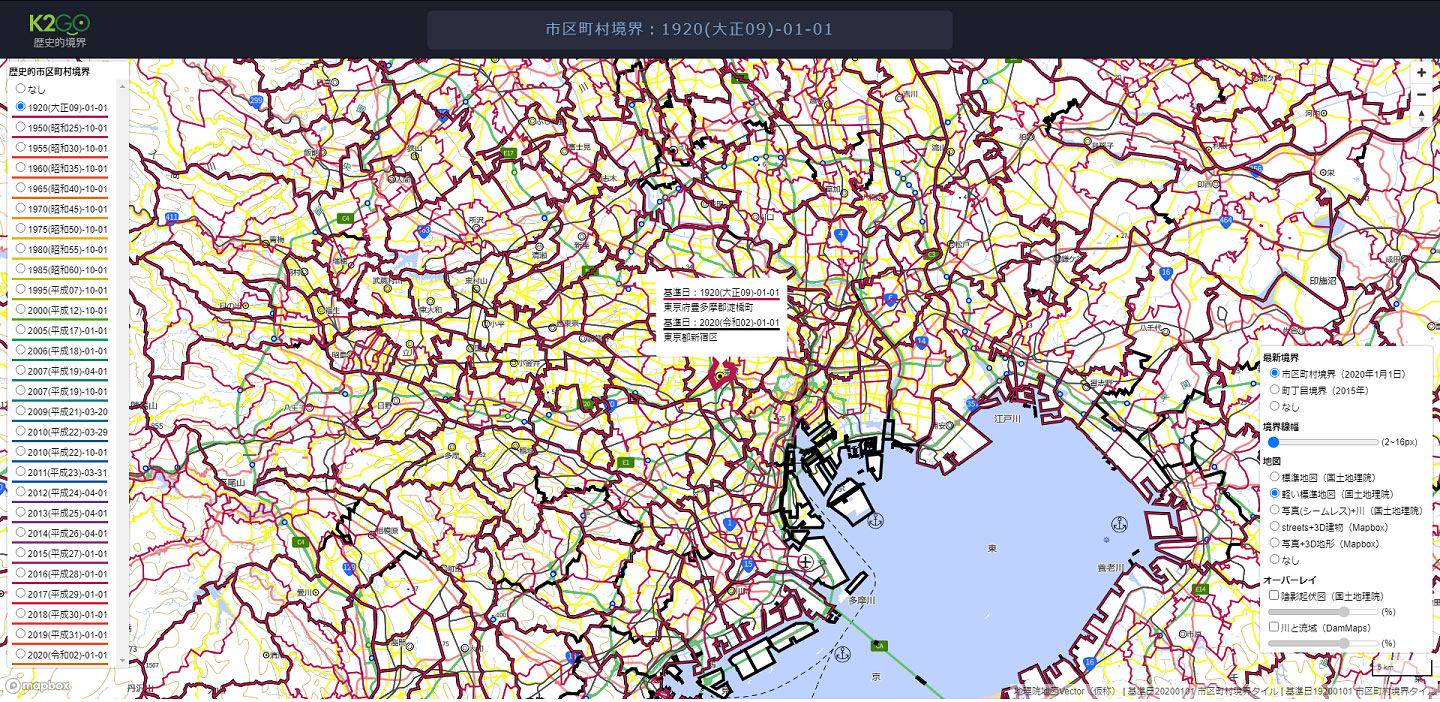Select streets+3D建物（Mapbox）base map
This screenshot has height=702, width=1440.
pyautogui.click(x=1274, y=526)
